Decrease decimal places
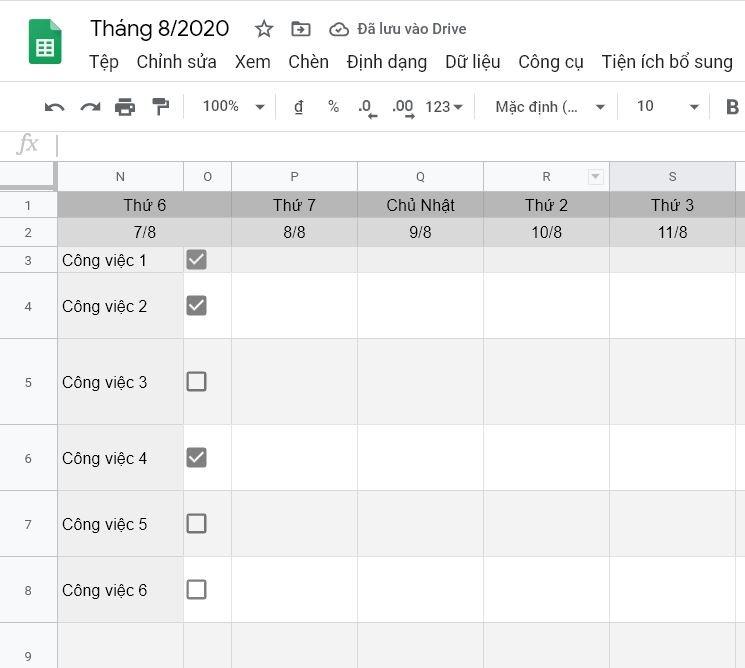Image resolution: width=745 pixels, height=668 pixels. point(367,108)
